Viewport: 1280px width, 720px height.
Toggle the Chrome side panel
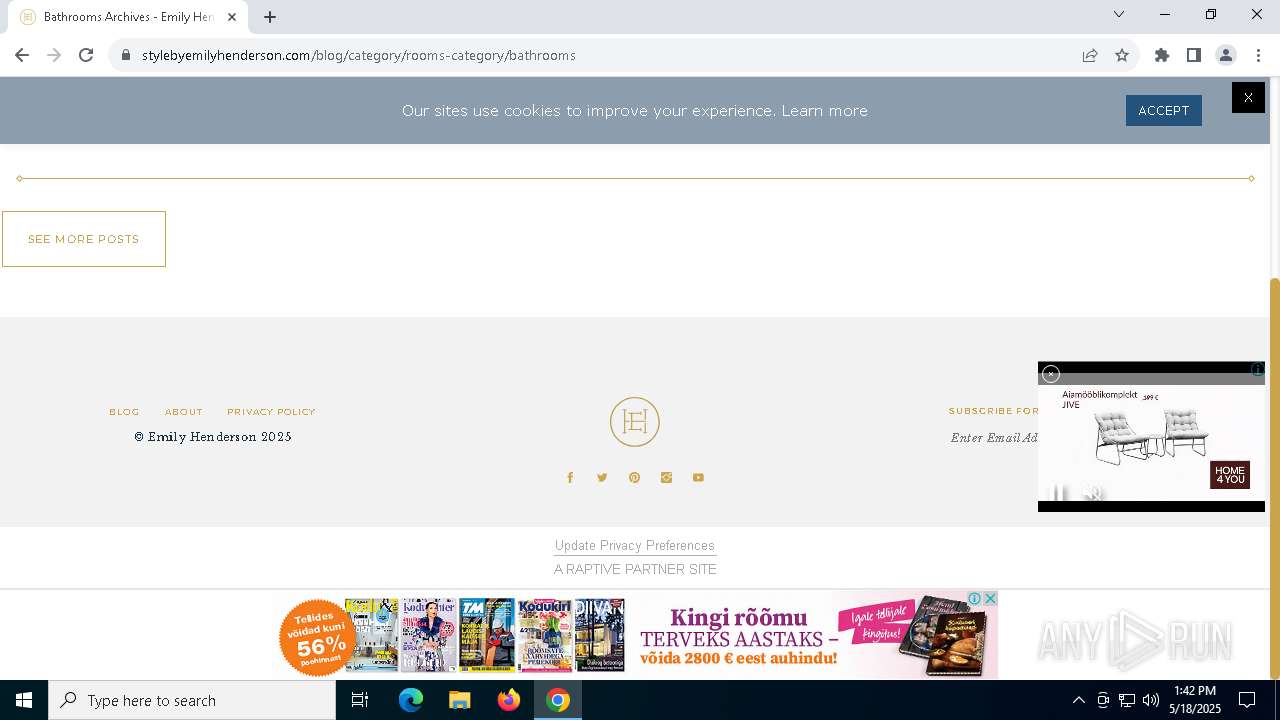[1194, 55]
